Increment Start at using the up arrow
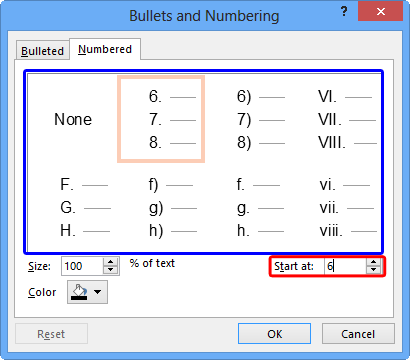The image size is (410, 360). (374, 262)
